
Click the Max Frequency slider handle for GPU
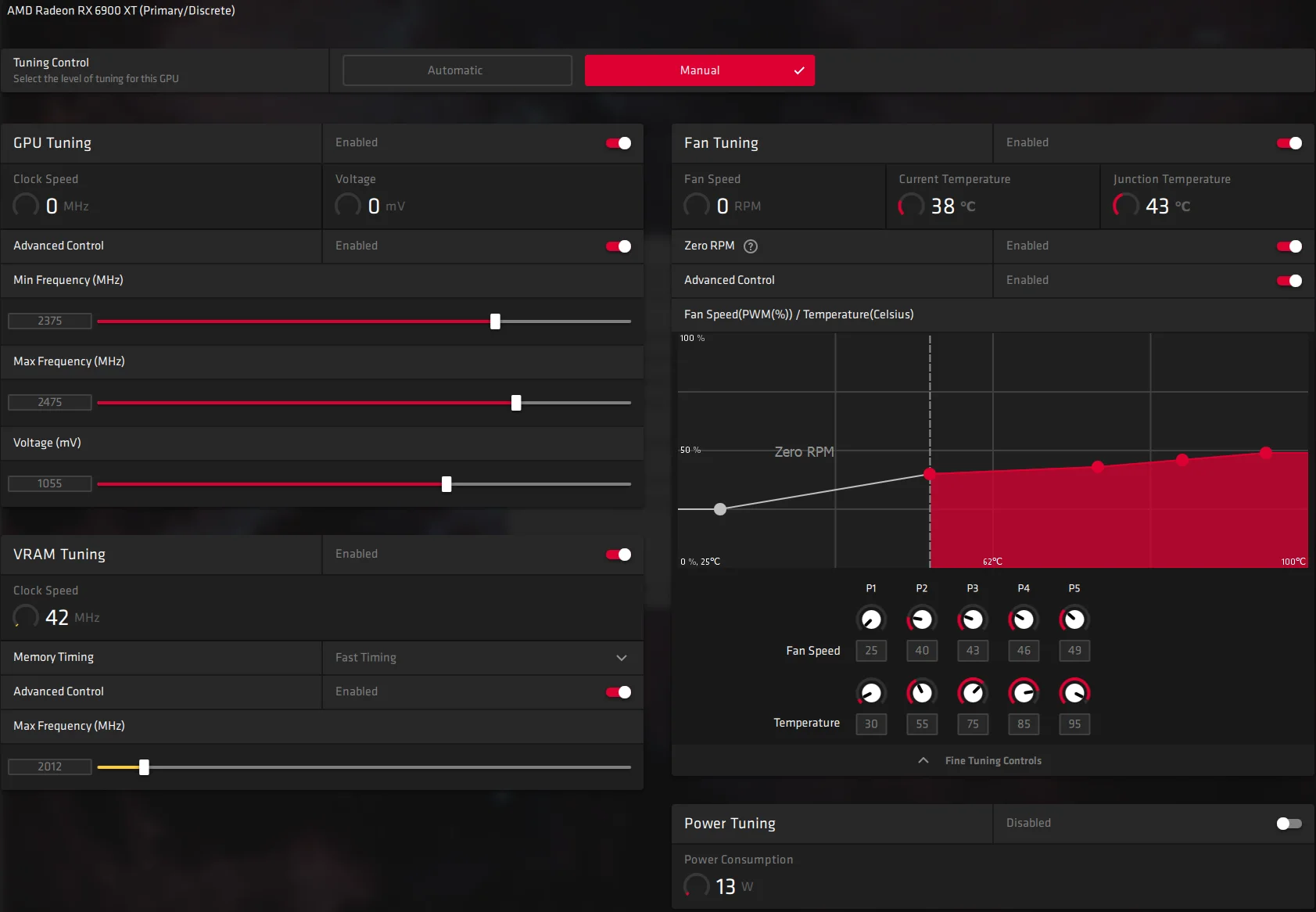pyautogui.click(x=516, y=403)
